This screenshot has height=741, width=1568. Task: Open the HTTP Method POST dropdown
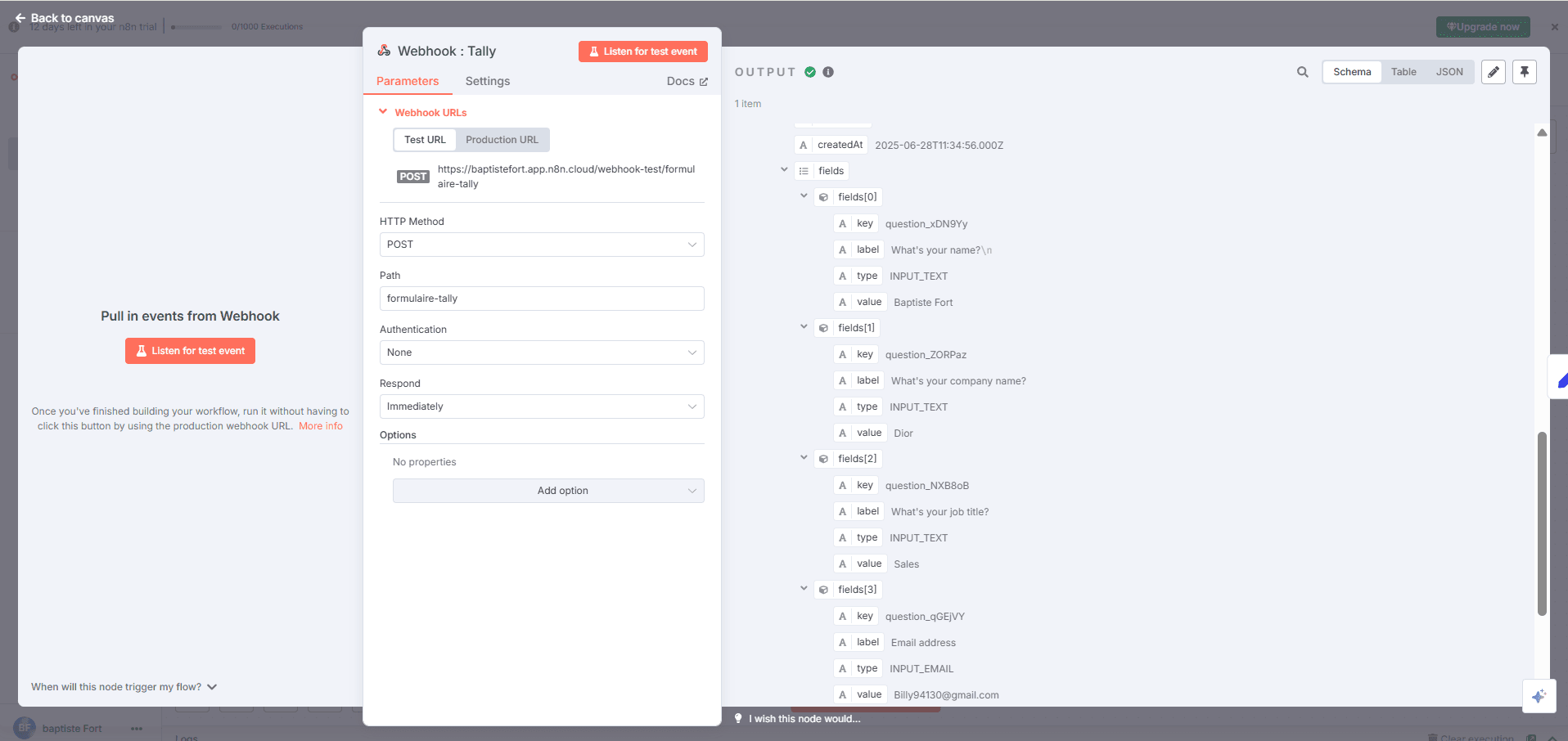pos(542,245)
